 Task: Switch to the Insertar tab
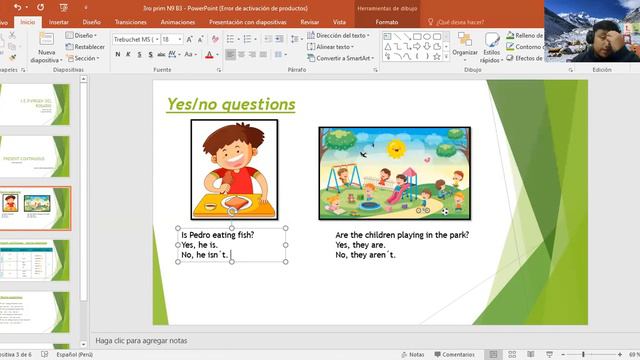(59, 22)
